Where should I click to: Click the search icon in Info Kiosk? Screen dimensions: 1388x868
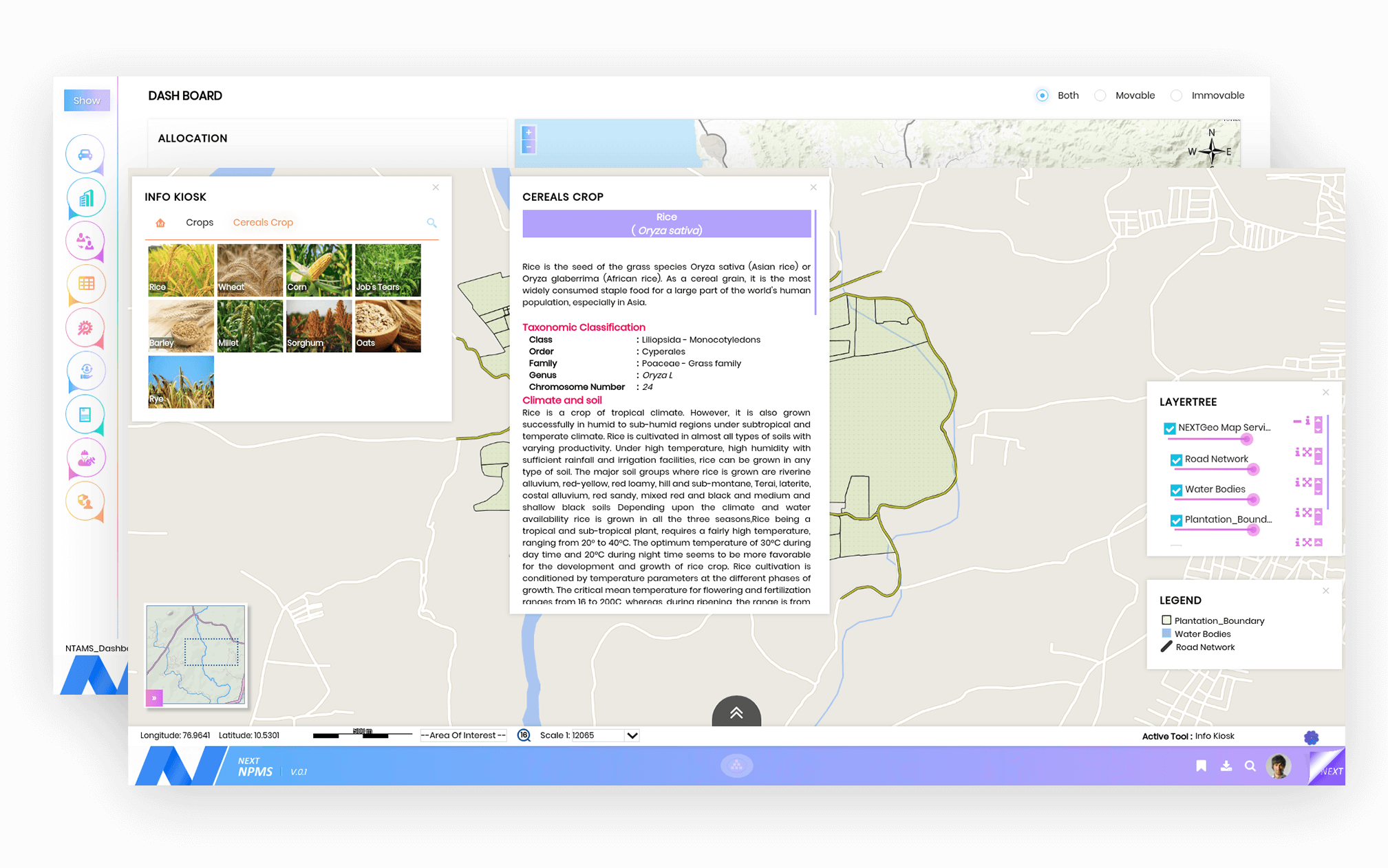[x=431, y=223]
